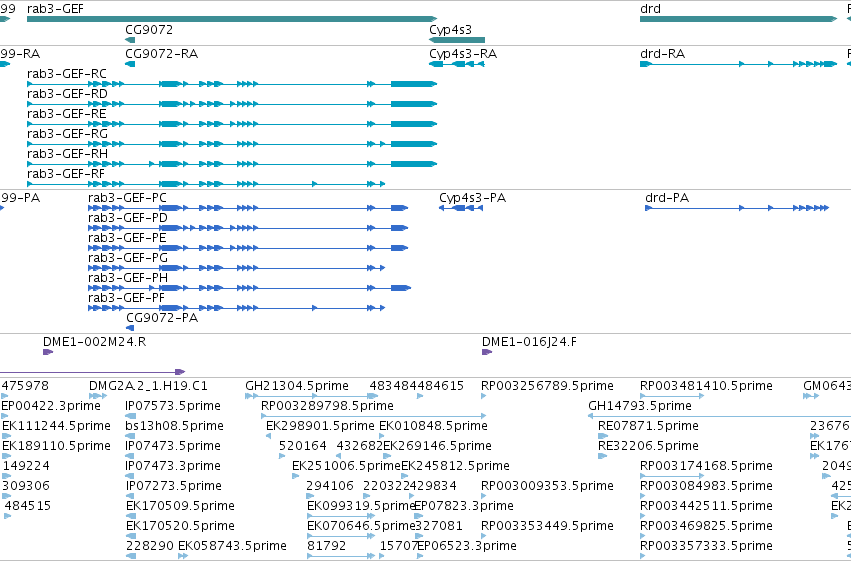This screenshot has height=561, width=851.
Task: Select EST IP07573.5prime
Action: (x=173, y=406)
